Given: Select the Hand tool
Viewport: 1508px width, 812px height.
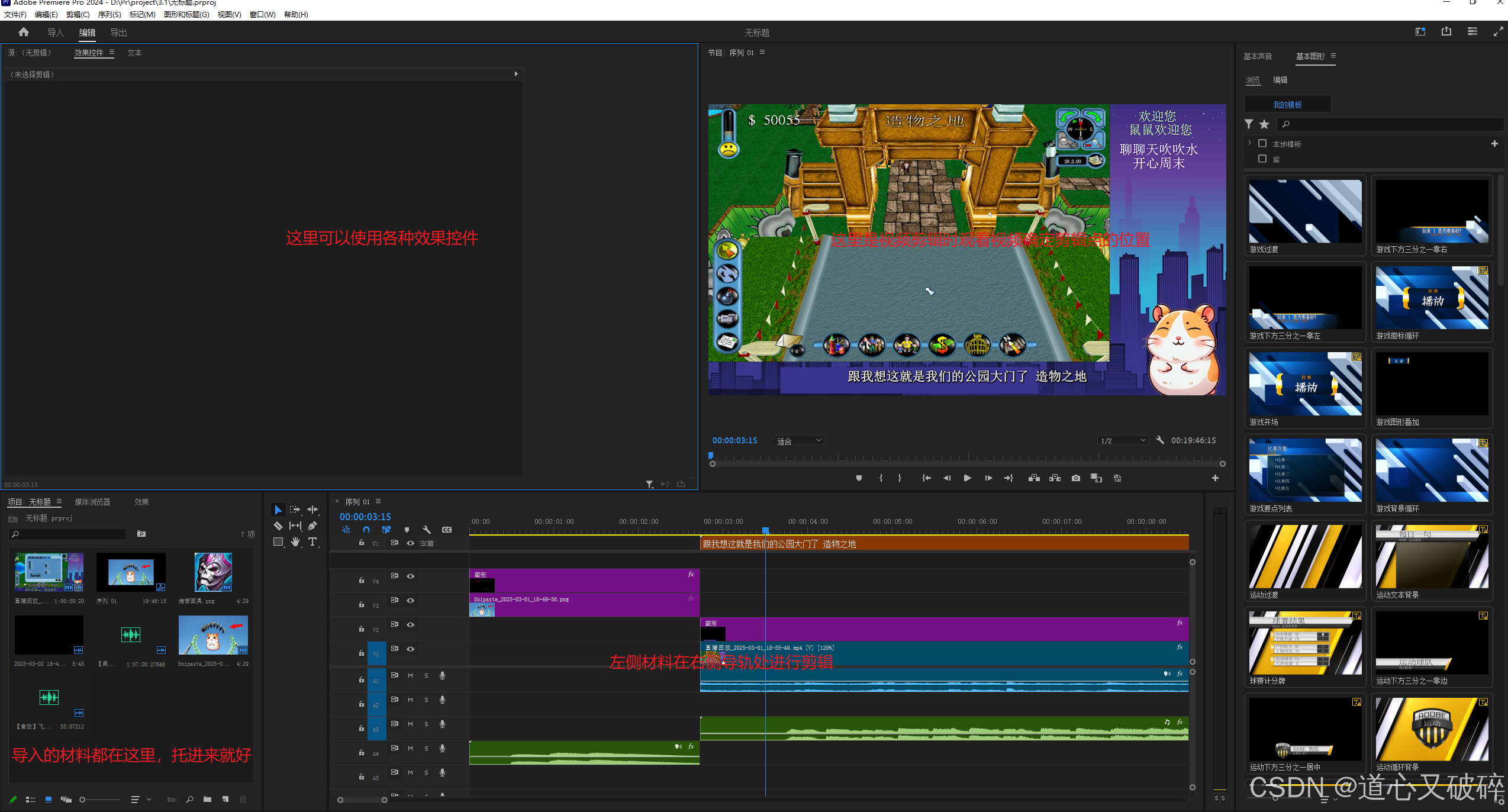Looking at the screenshot, I should tap(295, 542).
